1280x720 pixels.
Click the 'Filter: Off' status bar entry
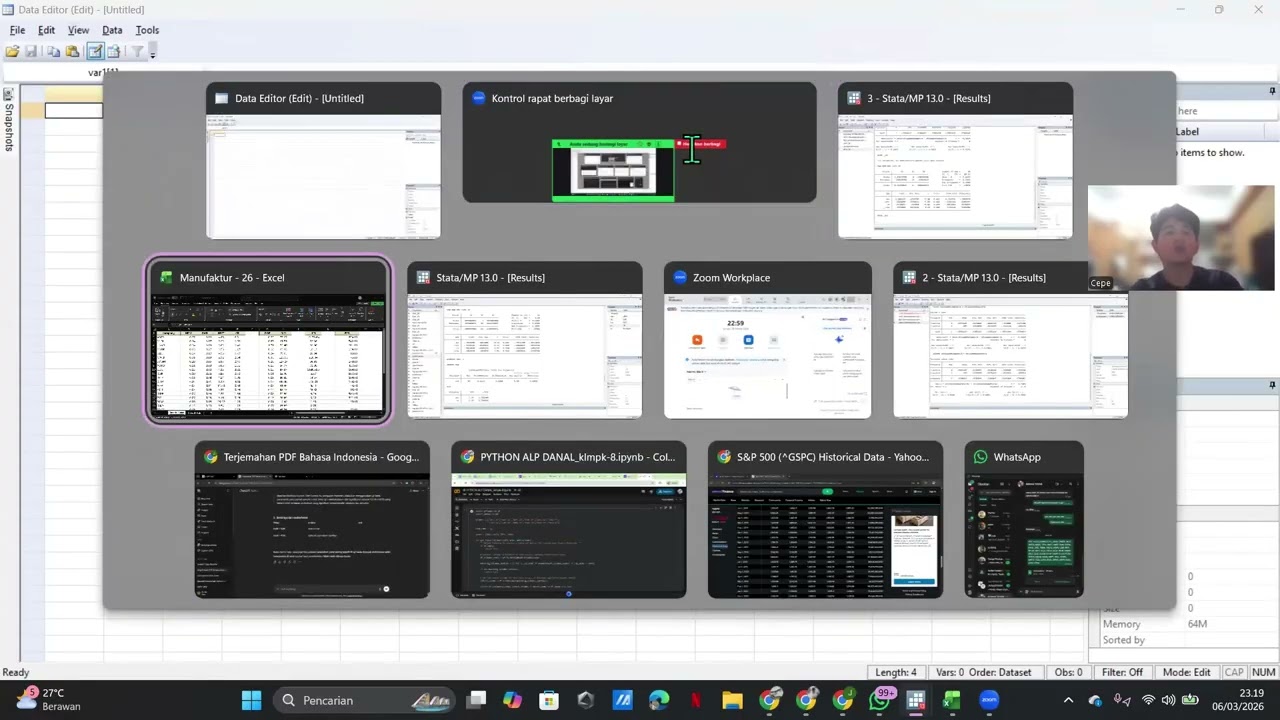[x=1122, y=672]
